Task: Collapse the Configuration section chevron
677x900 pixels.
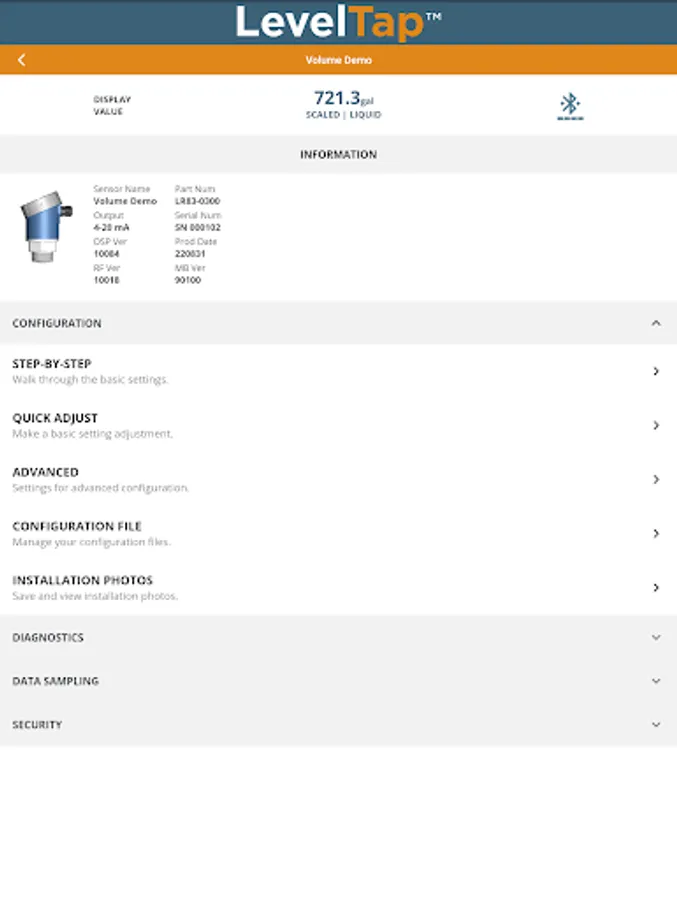Action: [656, 323]
